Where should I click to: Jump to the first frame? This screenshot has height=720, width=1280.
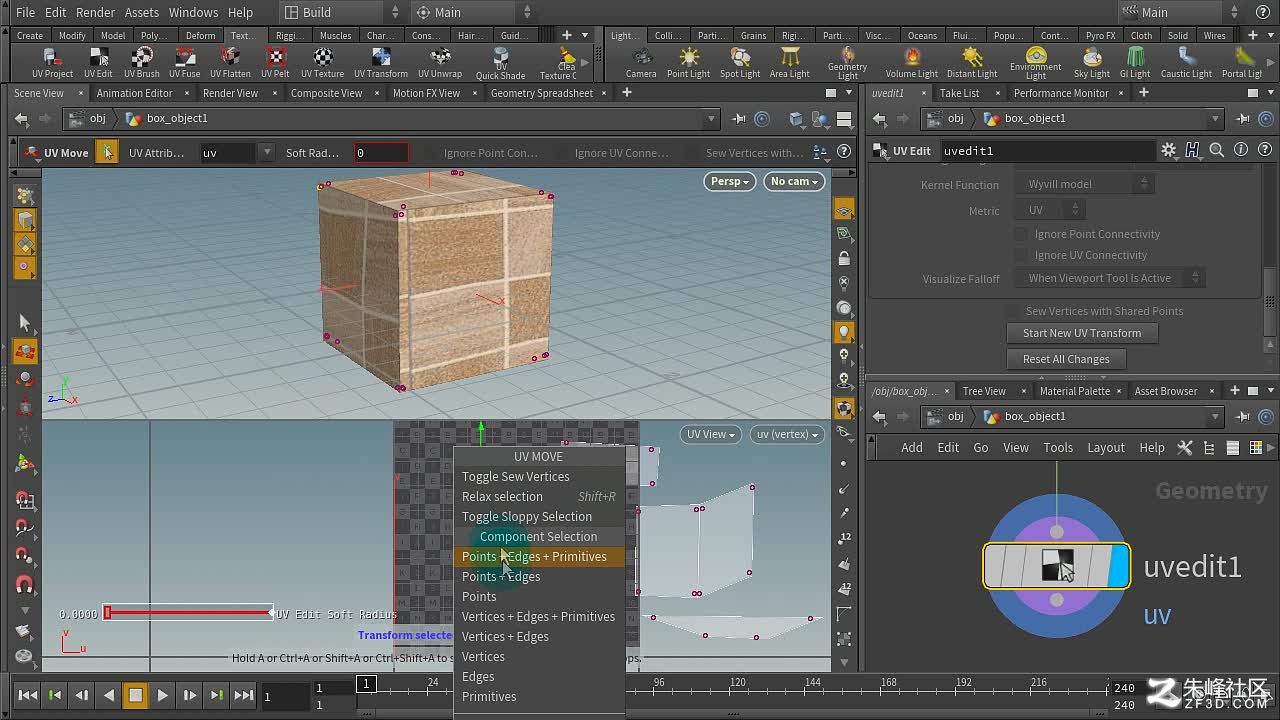click(28, 695)
